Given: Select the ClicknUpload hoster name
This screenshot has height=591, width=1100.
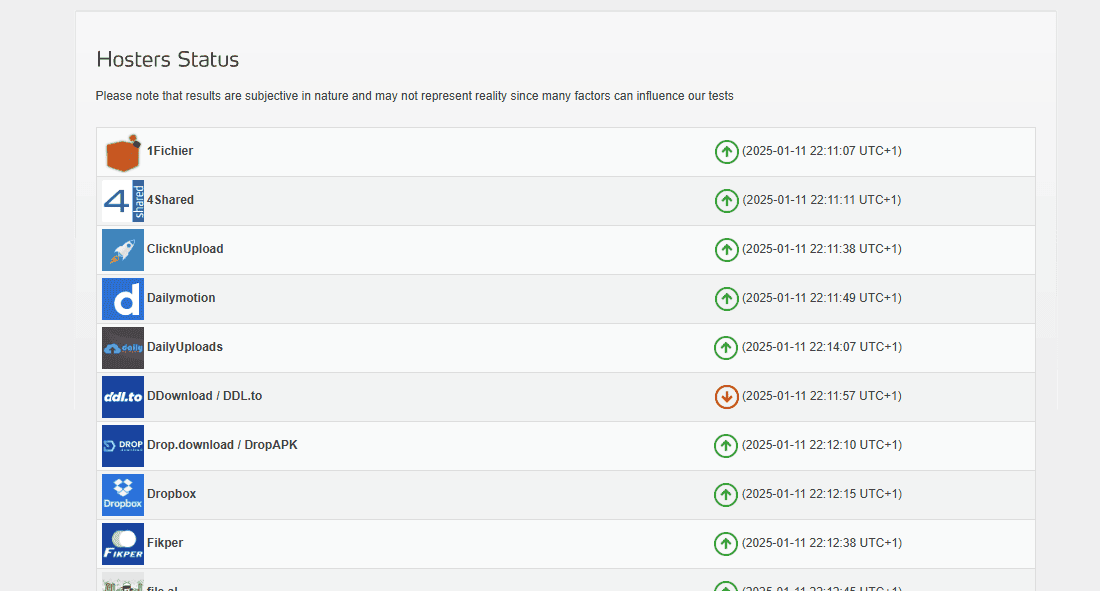Looking at the screenshot, I should click(185, 249).
